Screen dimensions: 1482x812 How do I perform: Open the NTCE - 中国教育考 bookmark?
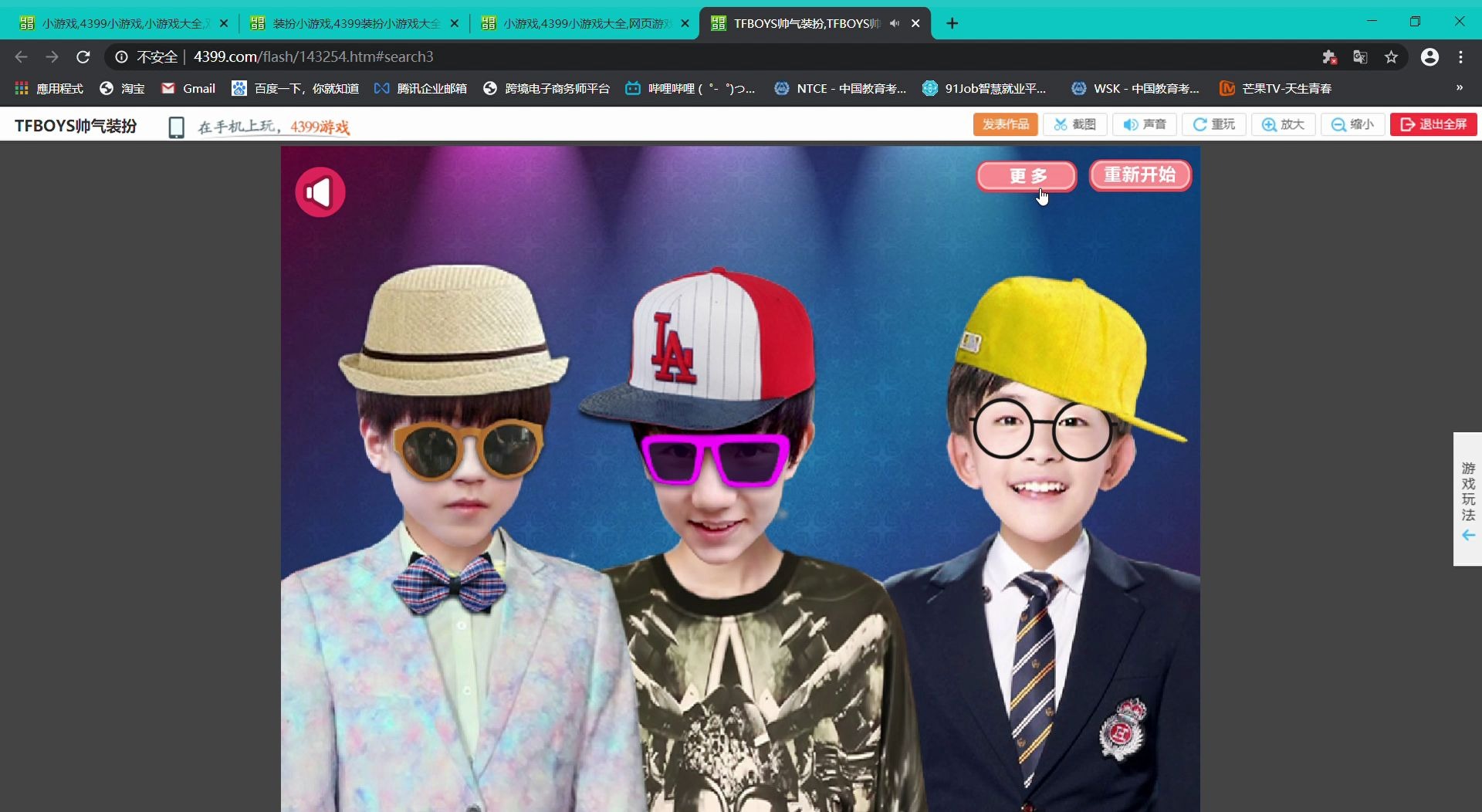click(x=840, y=88)
